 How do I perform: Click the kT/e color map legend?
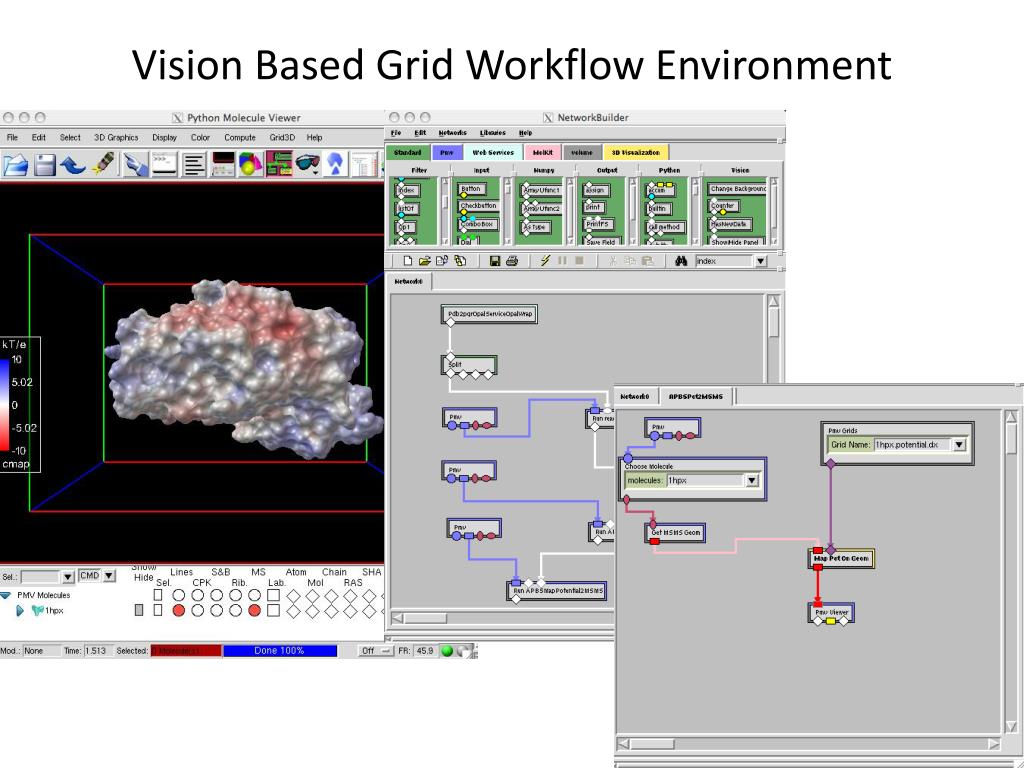(x=20, y=404)
